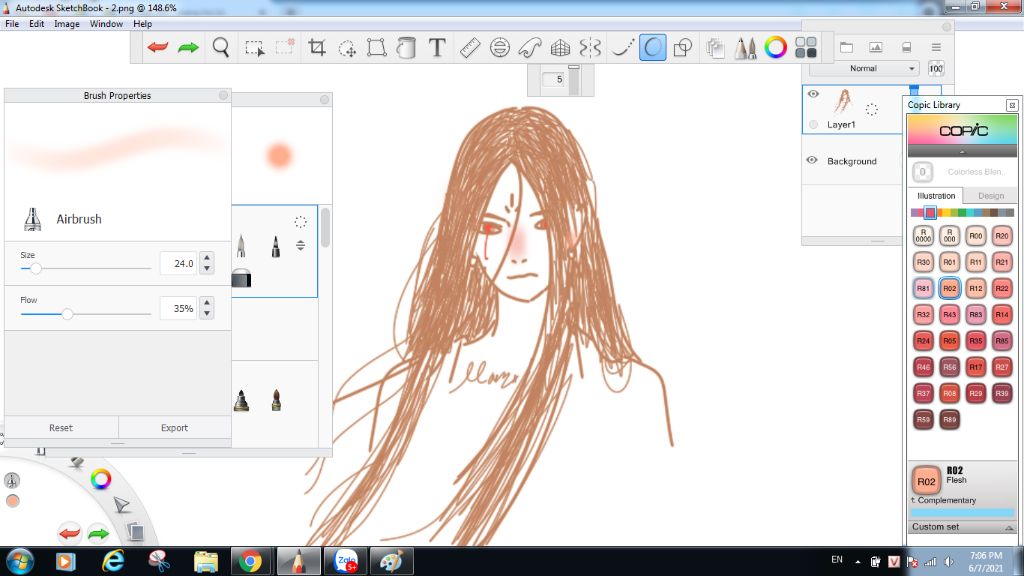The image size is (1024, 576).
Task: Open the File menu
Action: (12, 24)
